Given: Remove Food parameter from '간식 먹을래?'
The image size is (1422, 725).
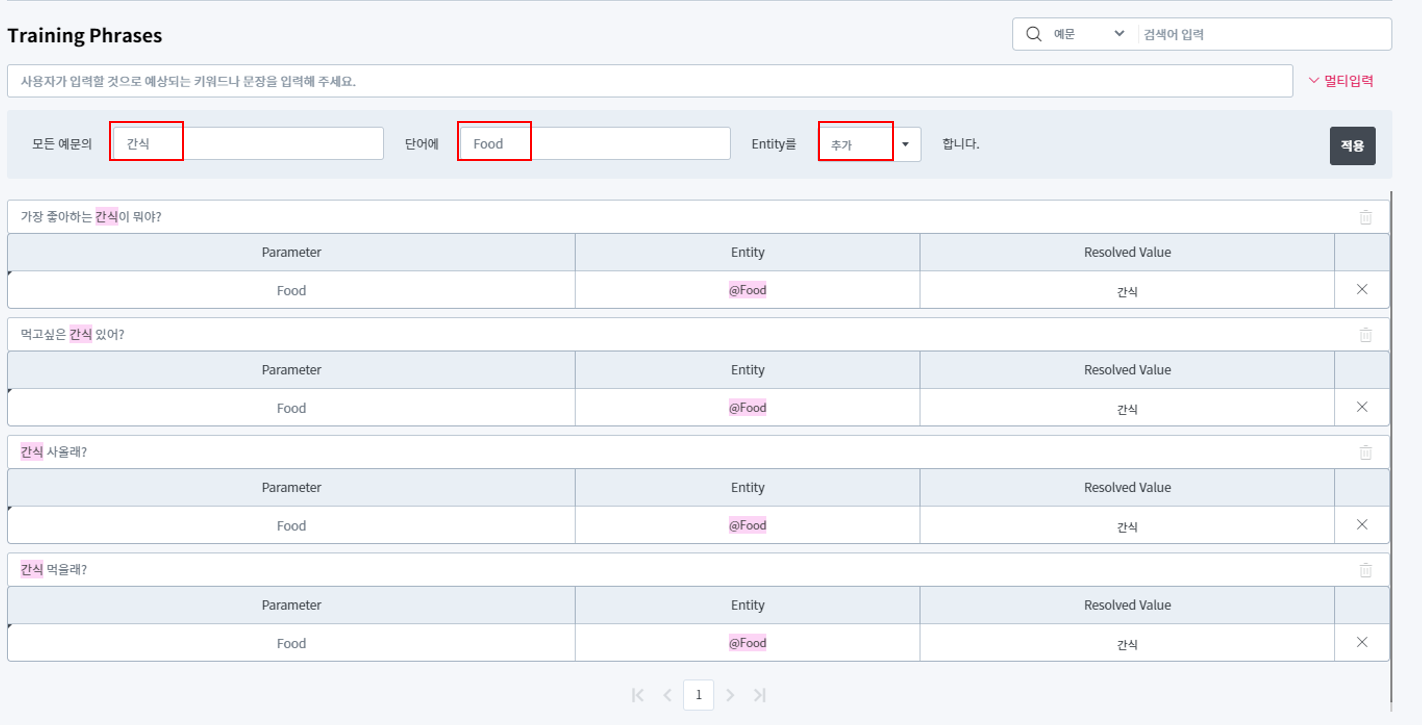Looking at the screenshot, I should pos(1361,642).
